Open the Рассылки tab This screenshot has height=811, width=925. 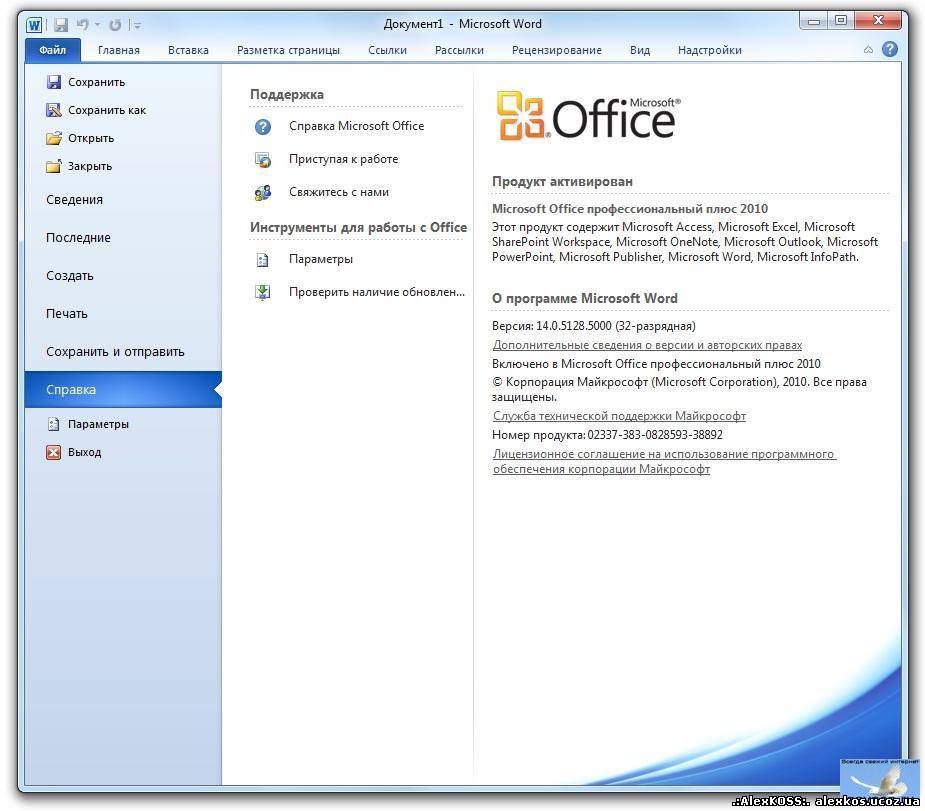[459, 50]
